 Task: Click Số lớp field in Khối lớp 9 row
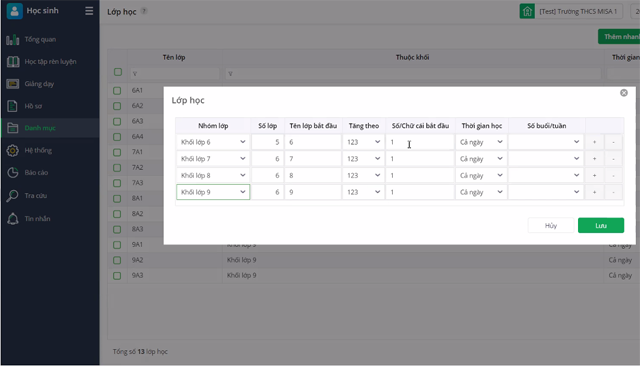point(268,192)
